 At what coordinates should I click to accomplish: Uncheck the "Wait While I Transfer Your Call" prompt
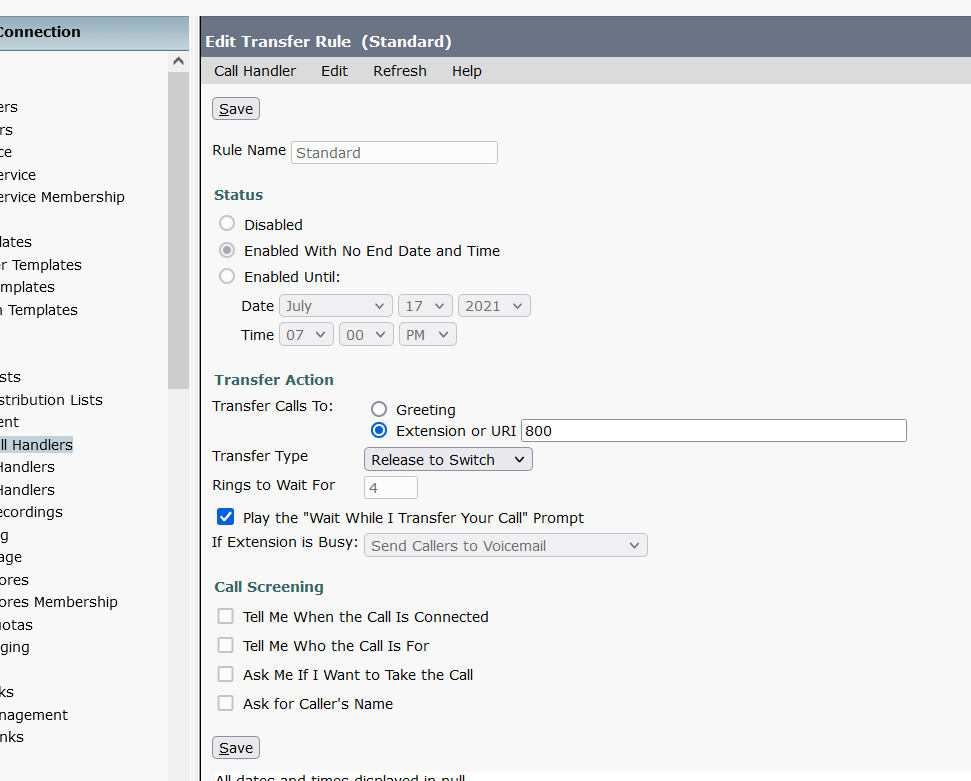(x=225, y=517)
